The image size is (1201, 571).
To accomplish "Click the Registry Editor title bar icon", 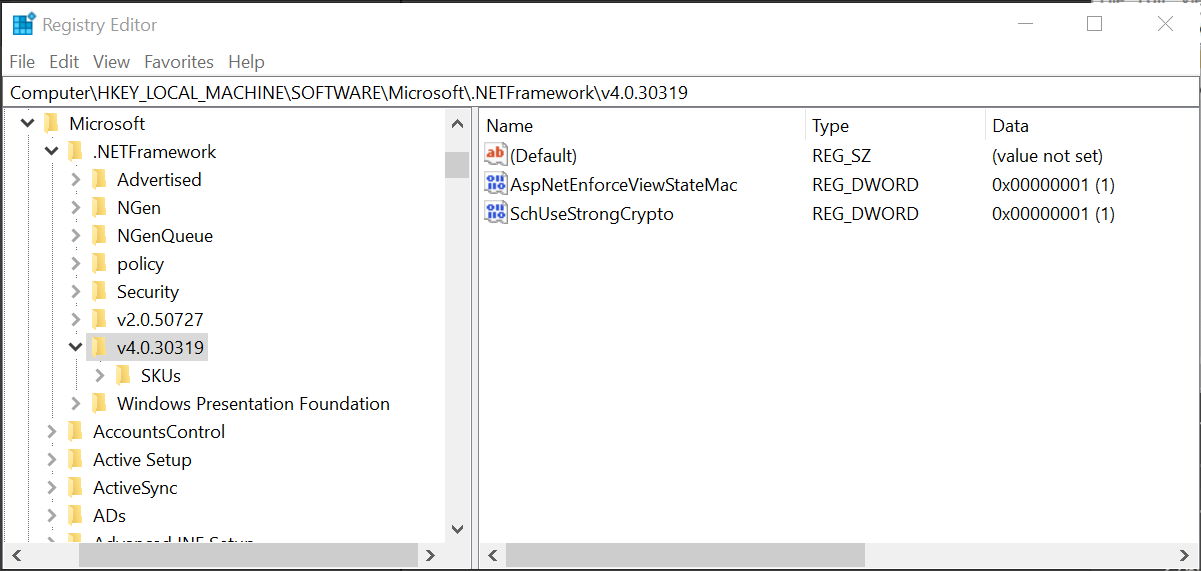I will 24,24.
